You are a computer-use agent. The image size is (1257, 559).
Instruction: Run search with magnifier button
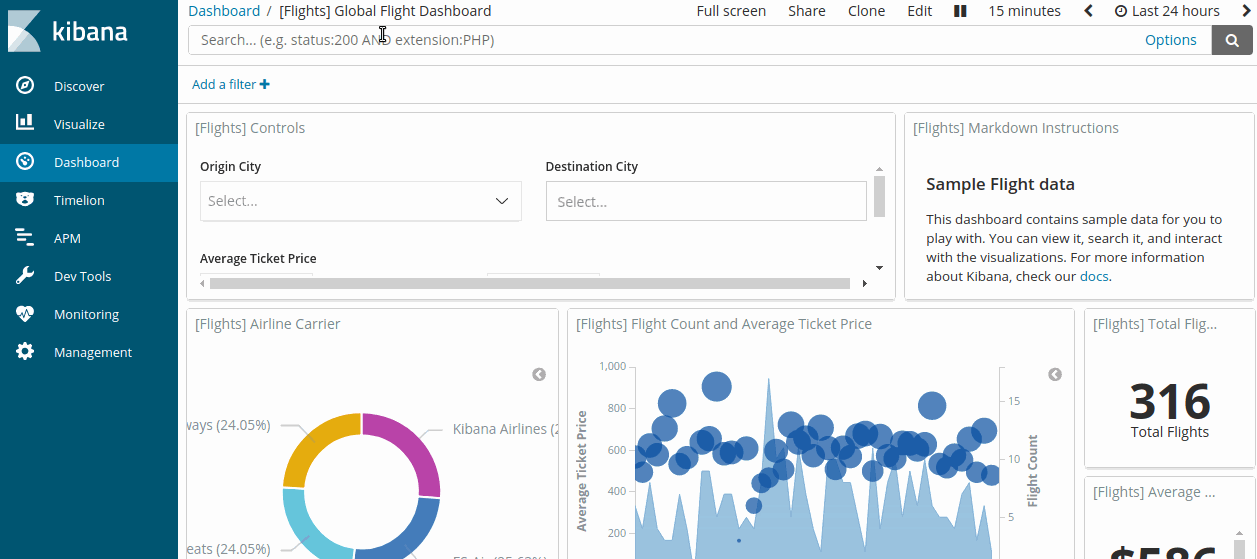pos(1234,40)
